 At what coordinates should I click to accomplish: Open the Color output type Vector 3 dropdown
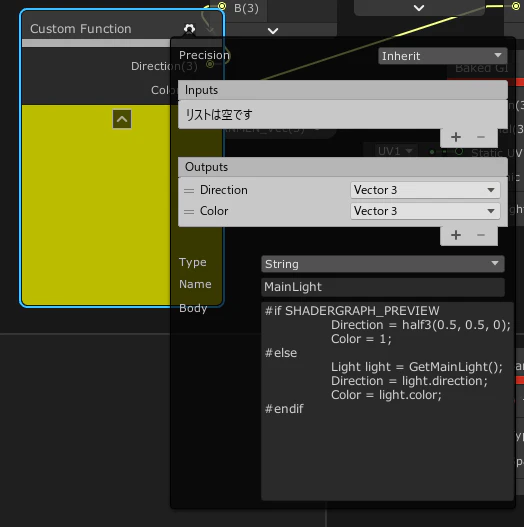(425, 211)
